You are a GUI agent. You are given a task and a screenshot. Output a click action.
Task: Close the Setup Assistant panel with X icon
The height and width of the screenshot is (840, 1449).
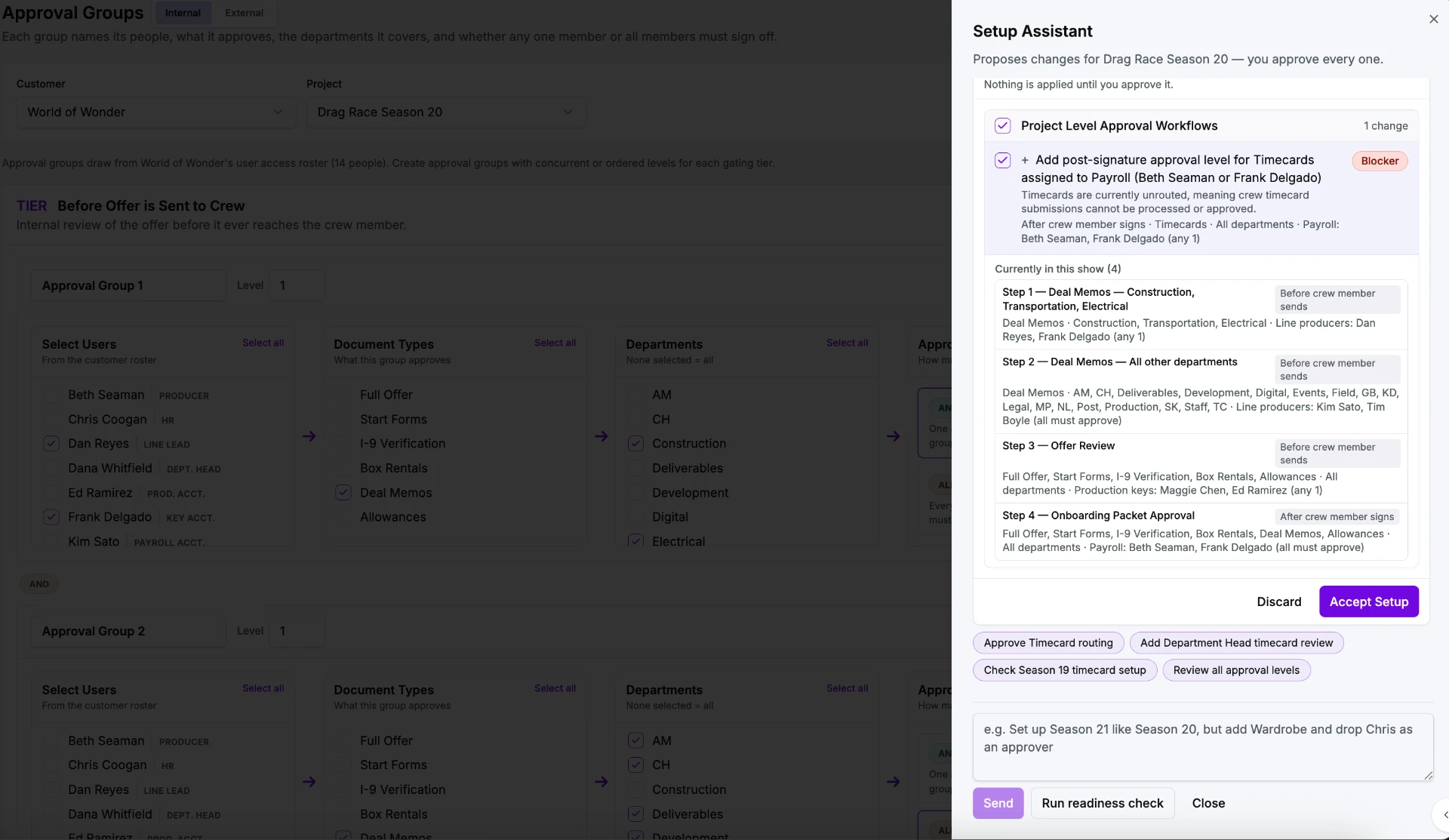tap(1433, 19)
